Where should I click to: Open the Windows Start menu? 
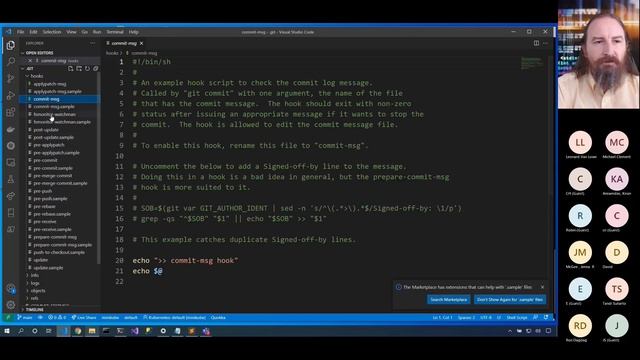[x=7, y=331]
